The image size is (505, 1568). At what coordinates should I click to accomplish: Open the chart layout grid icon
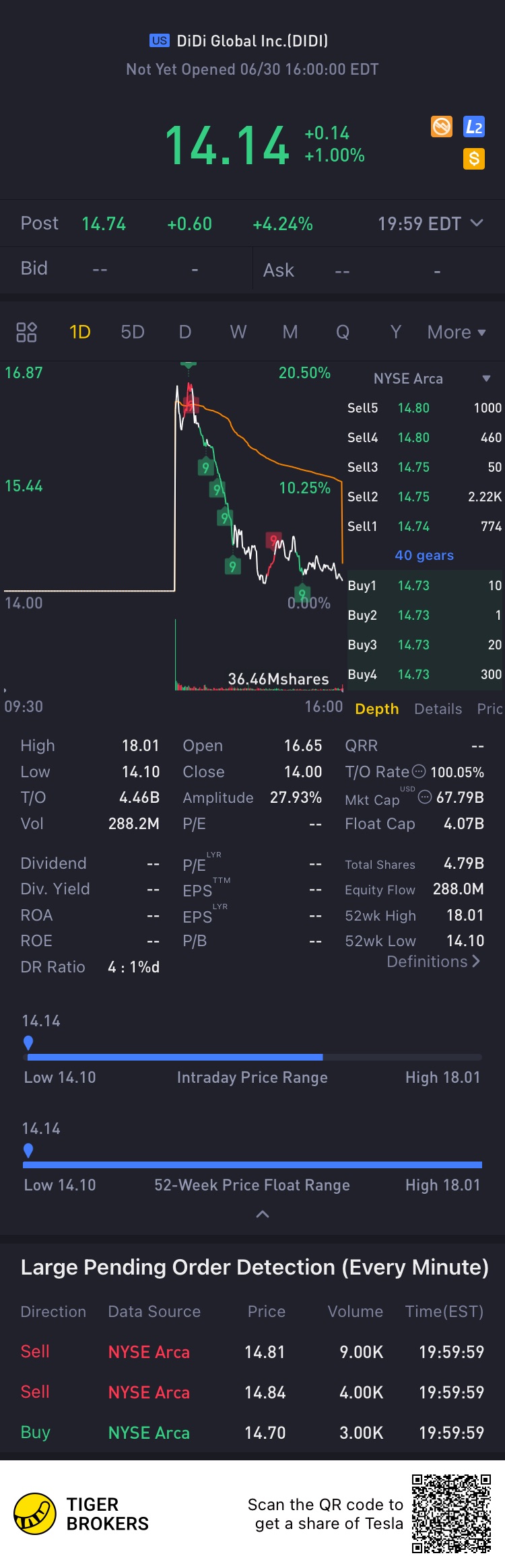coord(26,332)
